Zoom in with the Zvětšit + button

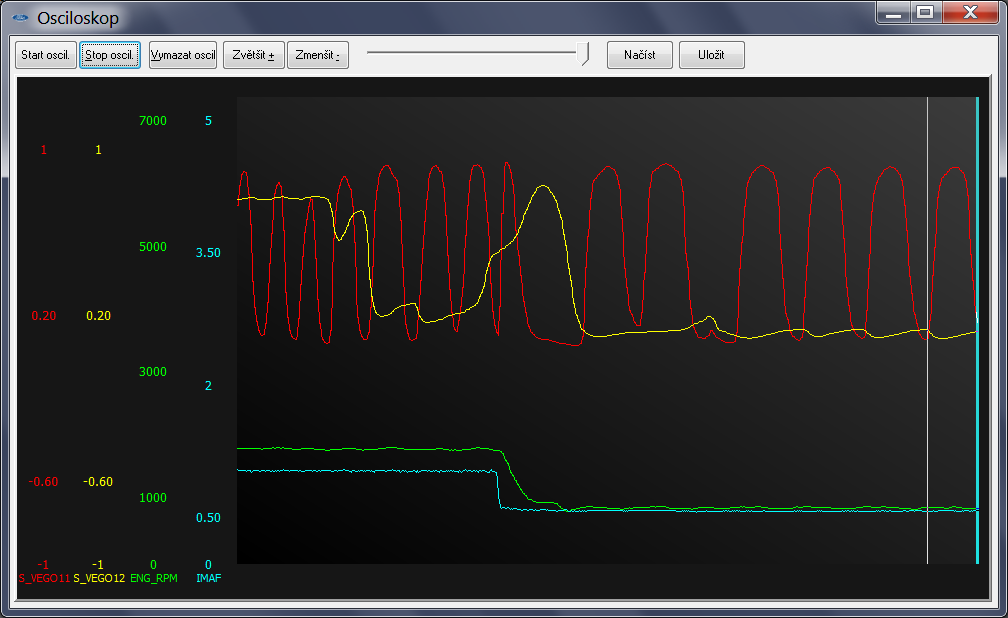[254, 55]
